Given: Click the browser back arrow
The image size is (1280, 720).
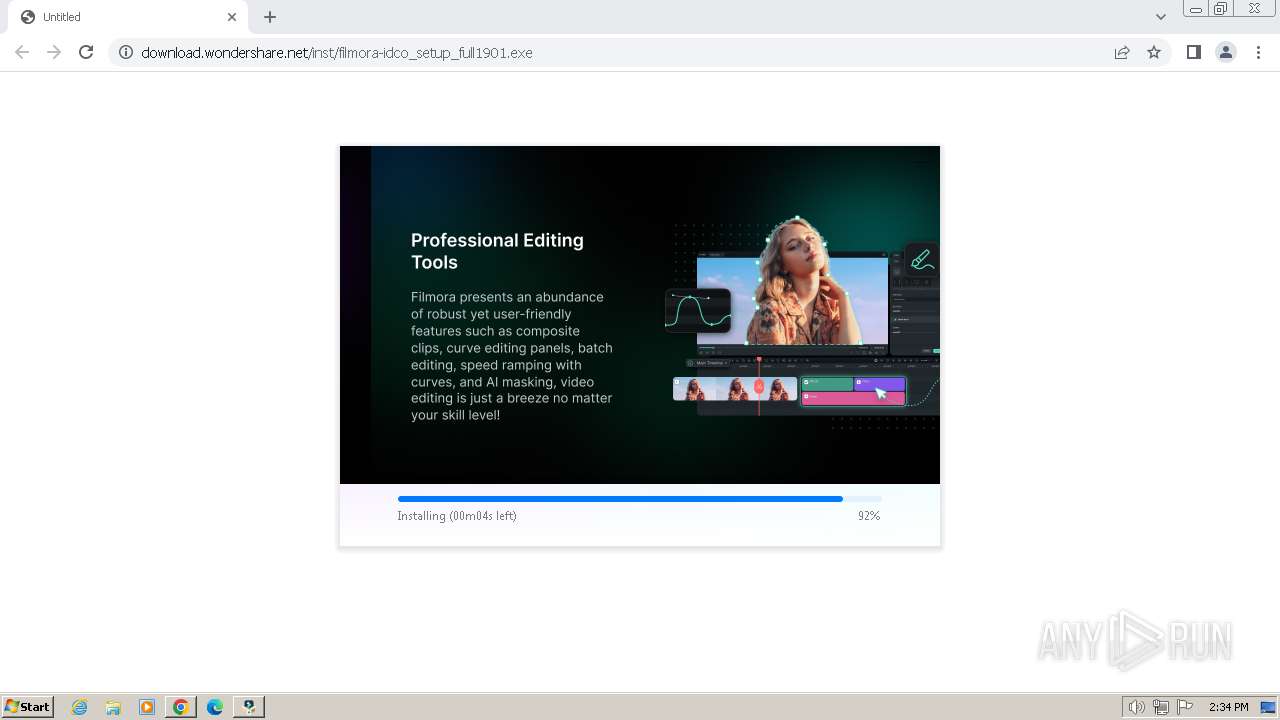Looking at the screenshot, I should 22,52.
